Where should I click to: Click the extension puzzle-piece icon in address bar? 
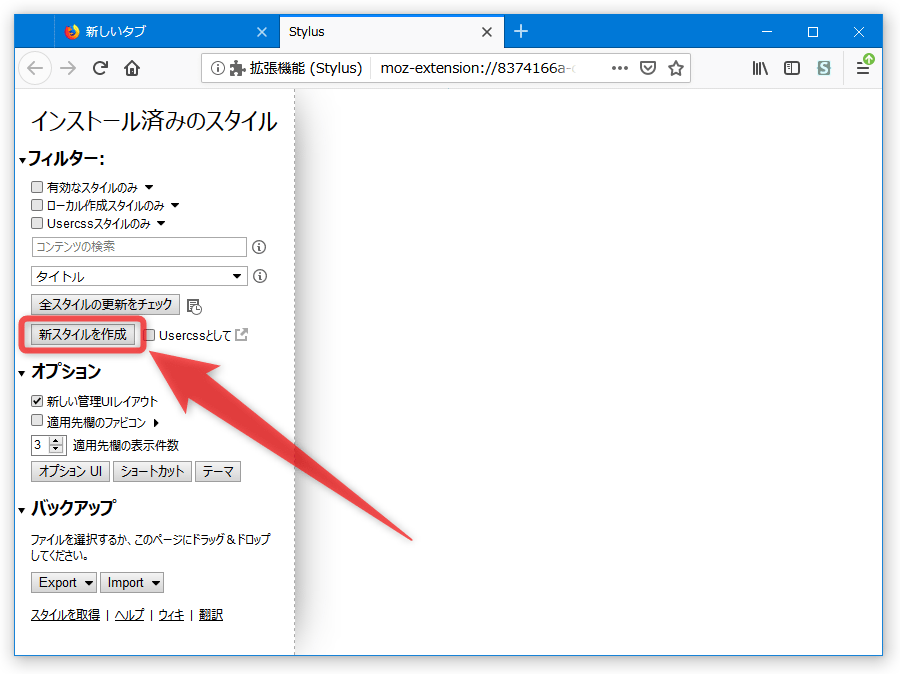coord(237,68)
